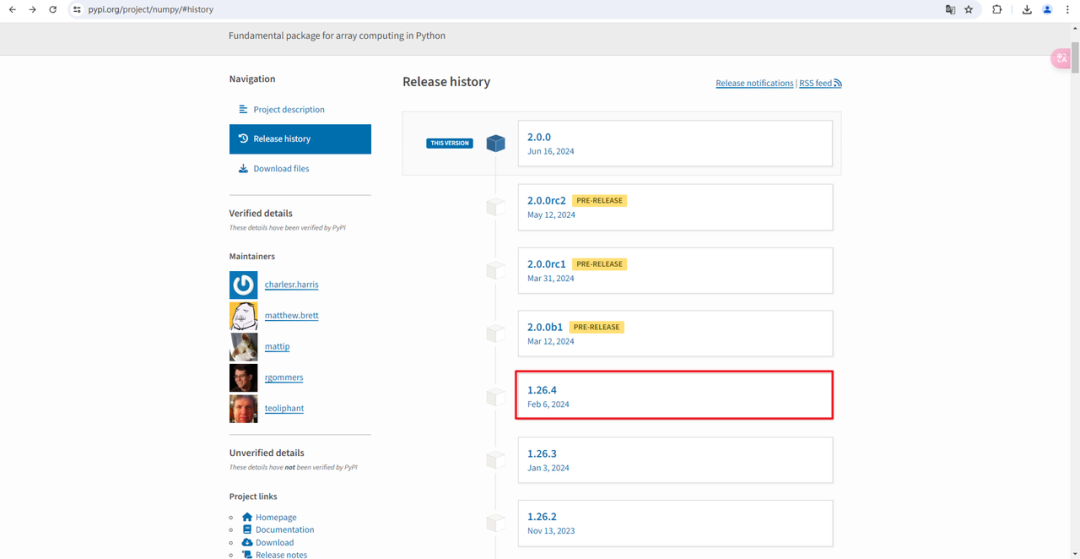This screenshot has width=1080, height=559.
Task: Open release 1.26.2 dated Nov 13, 2023
Action: pyautogui.click(x=675, y=523)
